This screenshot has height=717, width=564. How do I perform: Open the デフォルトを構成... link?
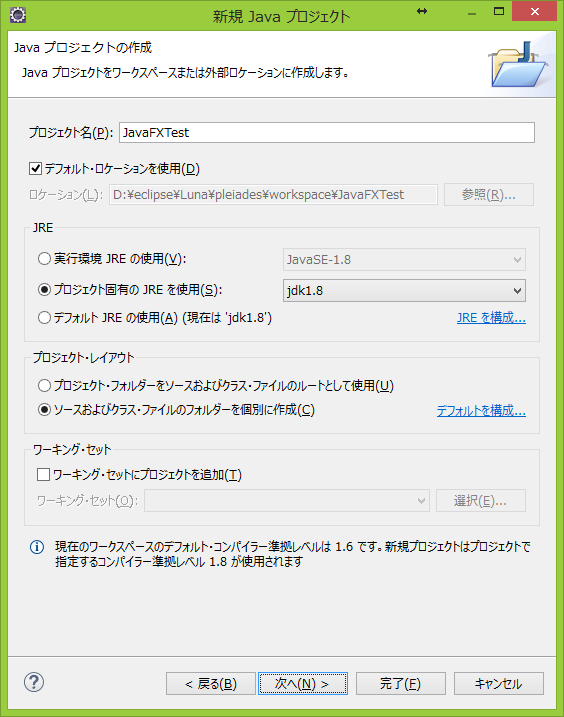[481, 411]
